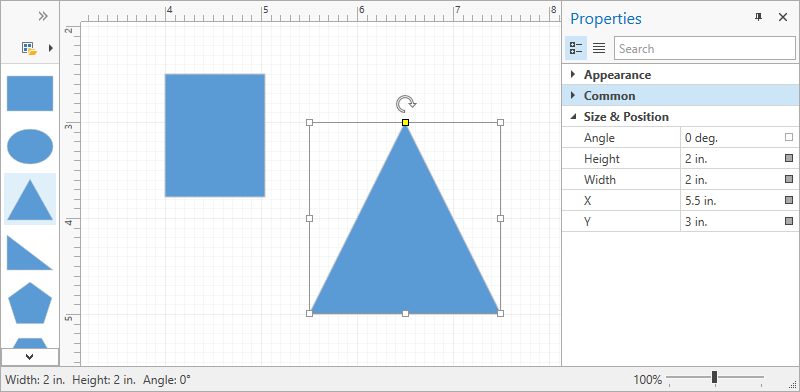Expand the toolbox panel with double chevron
This screenshot has width=800, height=392.
tap(43, 16)
